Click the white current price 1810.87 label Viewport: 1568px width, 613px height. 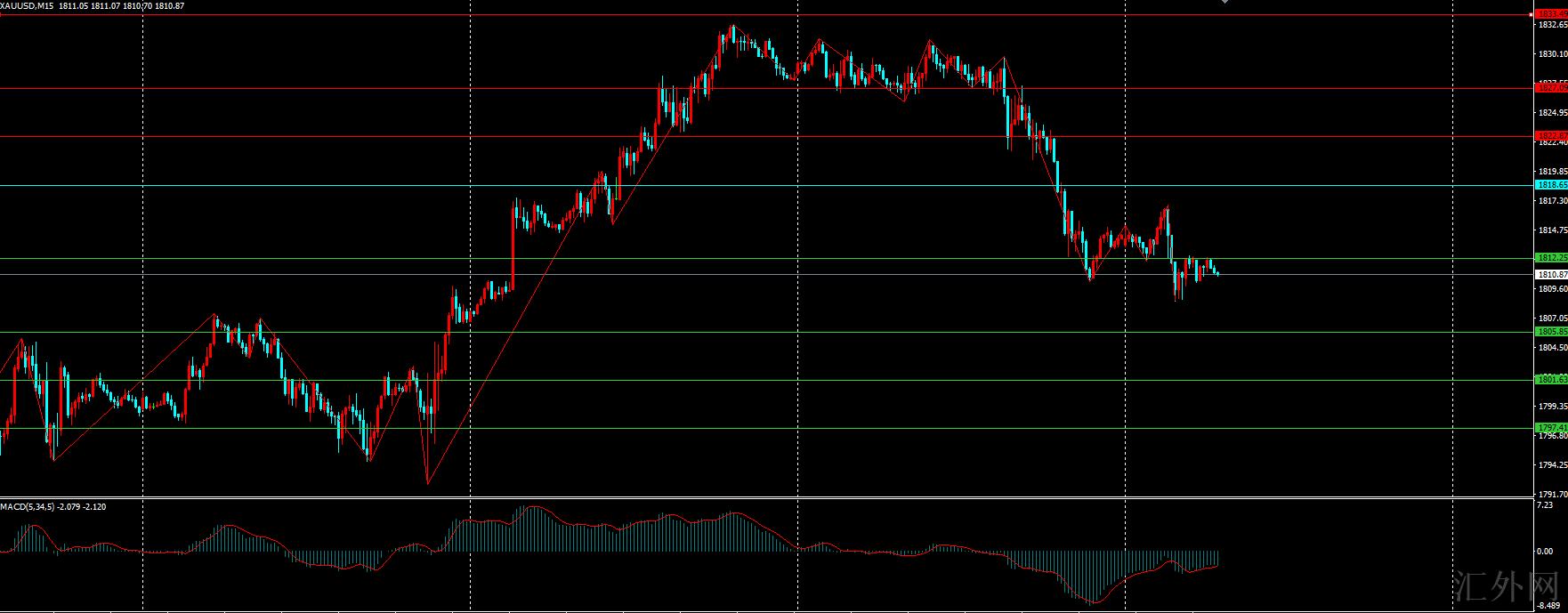pos(1552,275)
